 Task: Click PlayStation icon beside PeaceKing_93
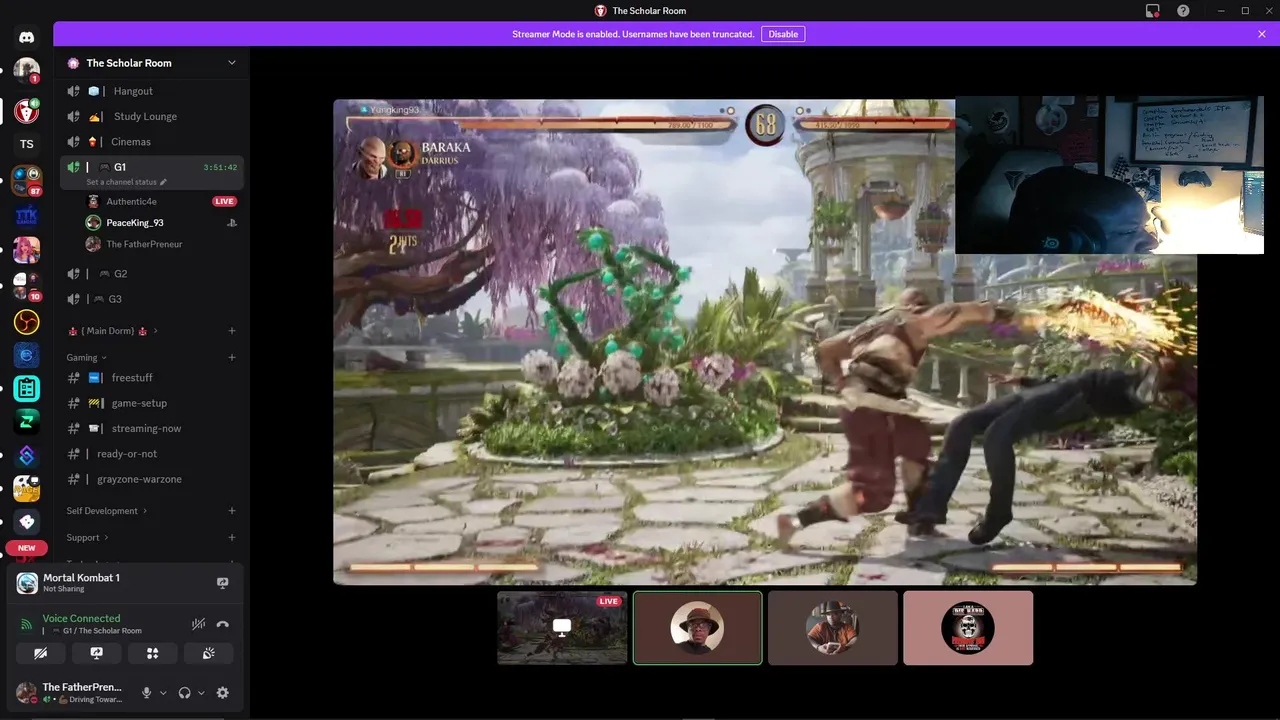click(x=231, y=223)
